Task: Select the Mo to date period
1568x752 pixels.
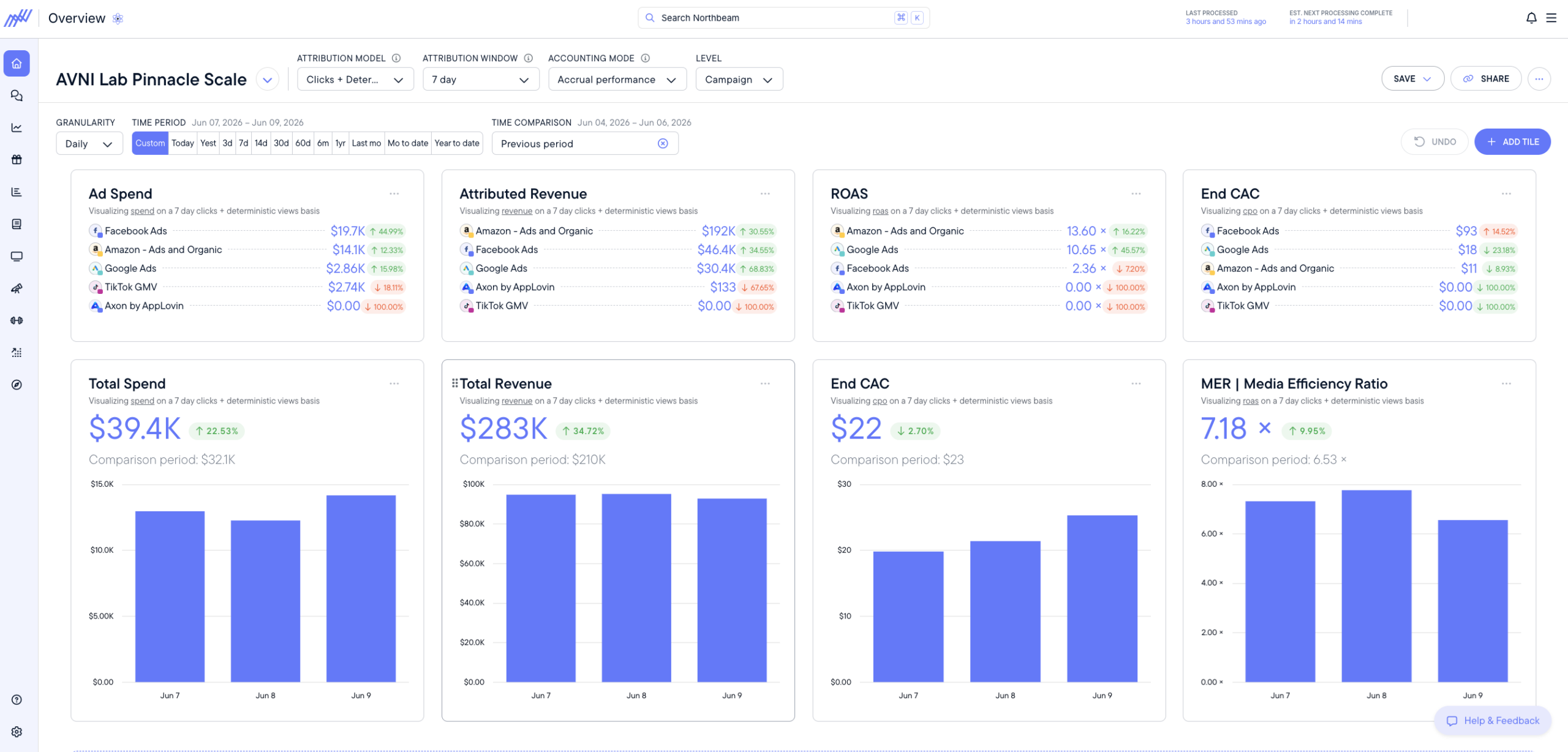Action: coord(408,143)
